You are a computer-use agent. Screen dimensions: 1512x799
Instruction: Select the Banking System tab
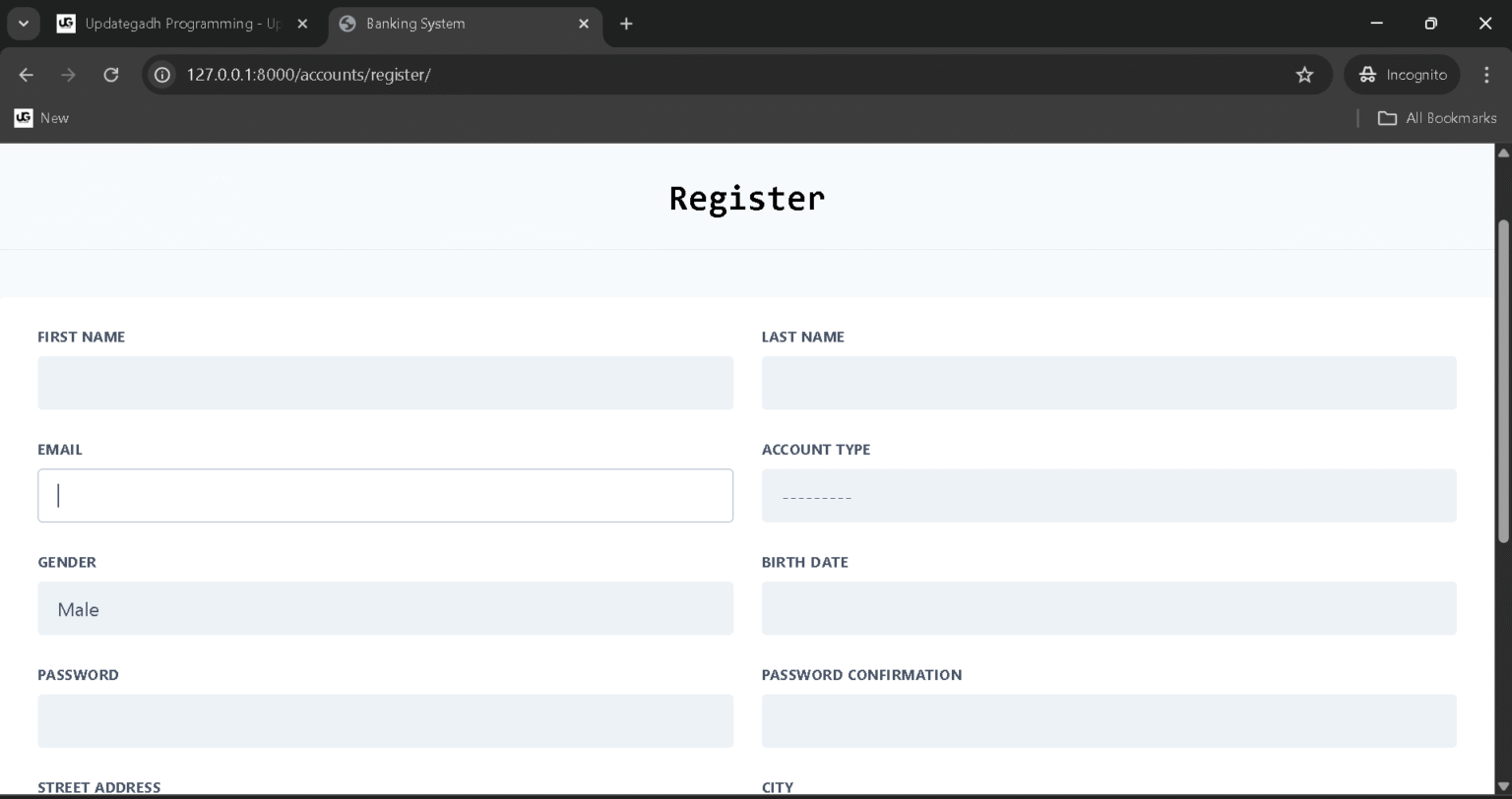(x=453, y=24)
